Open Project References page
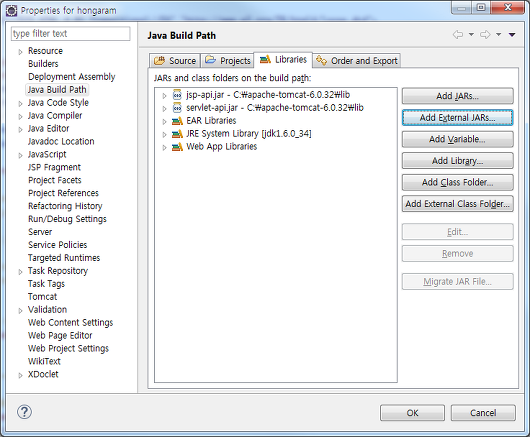Image resolution: width=530 pixels, height=437 pixels. pos(64,193)
